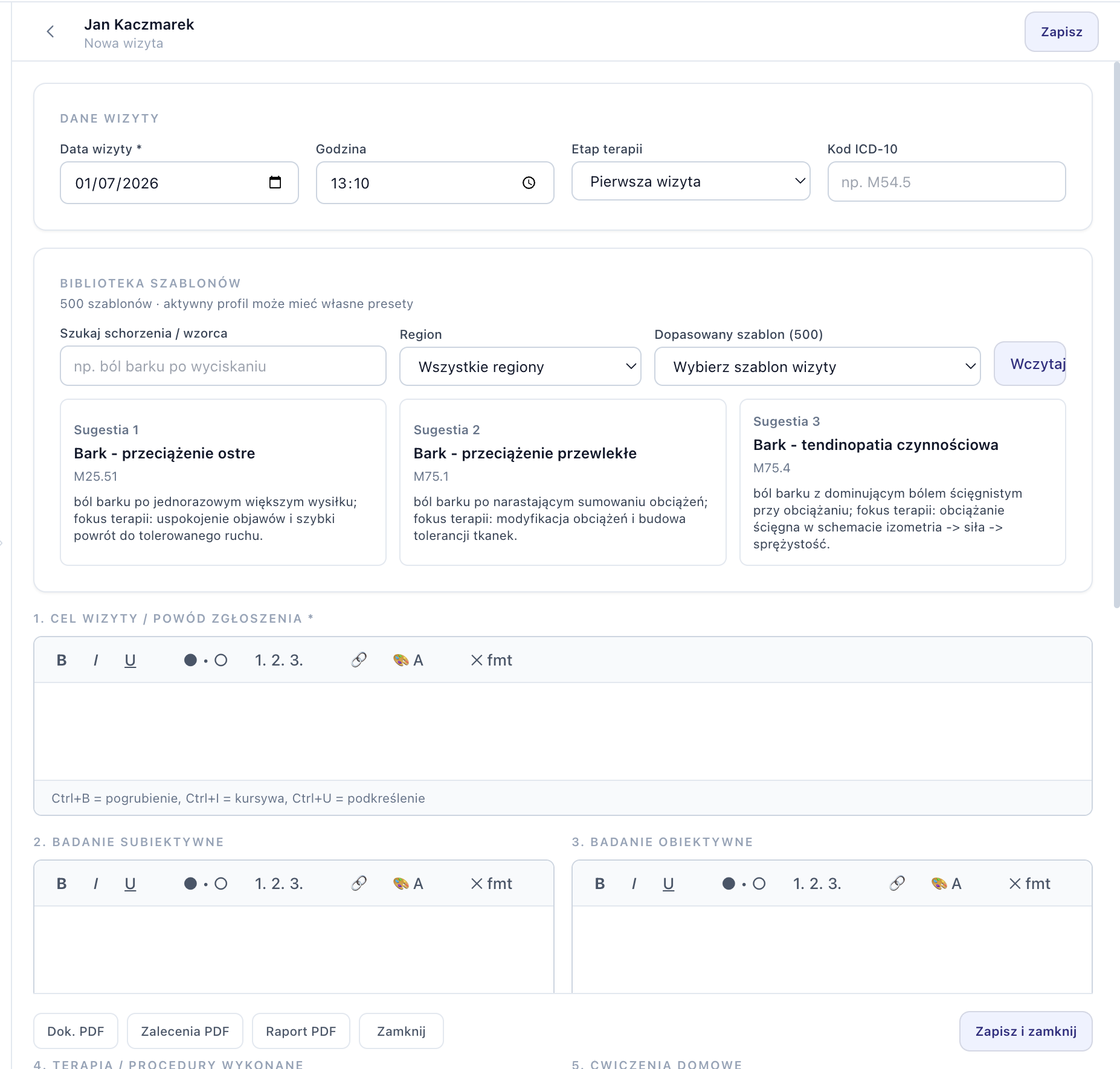Image resolution: width=1120 pixels, height=1069 pixels.
Task: Click the Zapisz i zamknij button
Action: pos(1026,1032)
